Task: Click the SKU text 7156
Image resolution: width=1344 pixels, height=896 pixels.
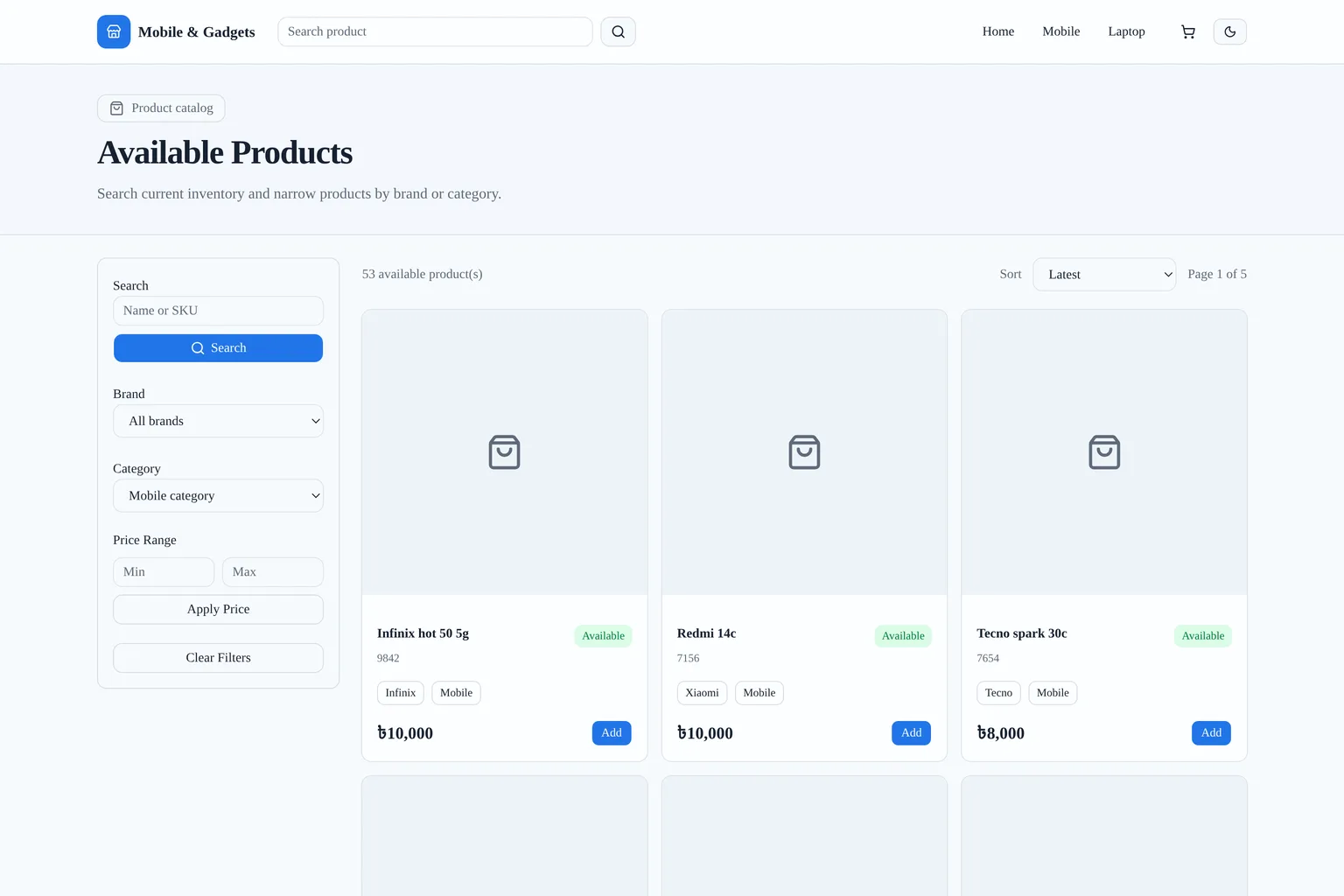Action: coord(688,658)
